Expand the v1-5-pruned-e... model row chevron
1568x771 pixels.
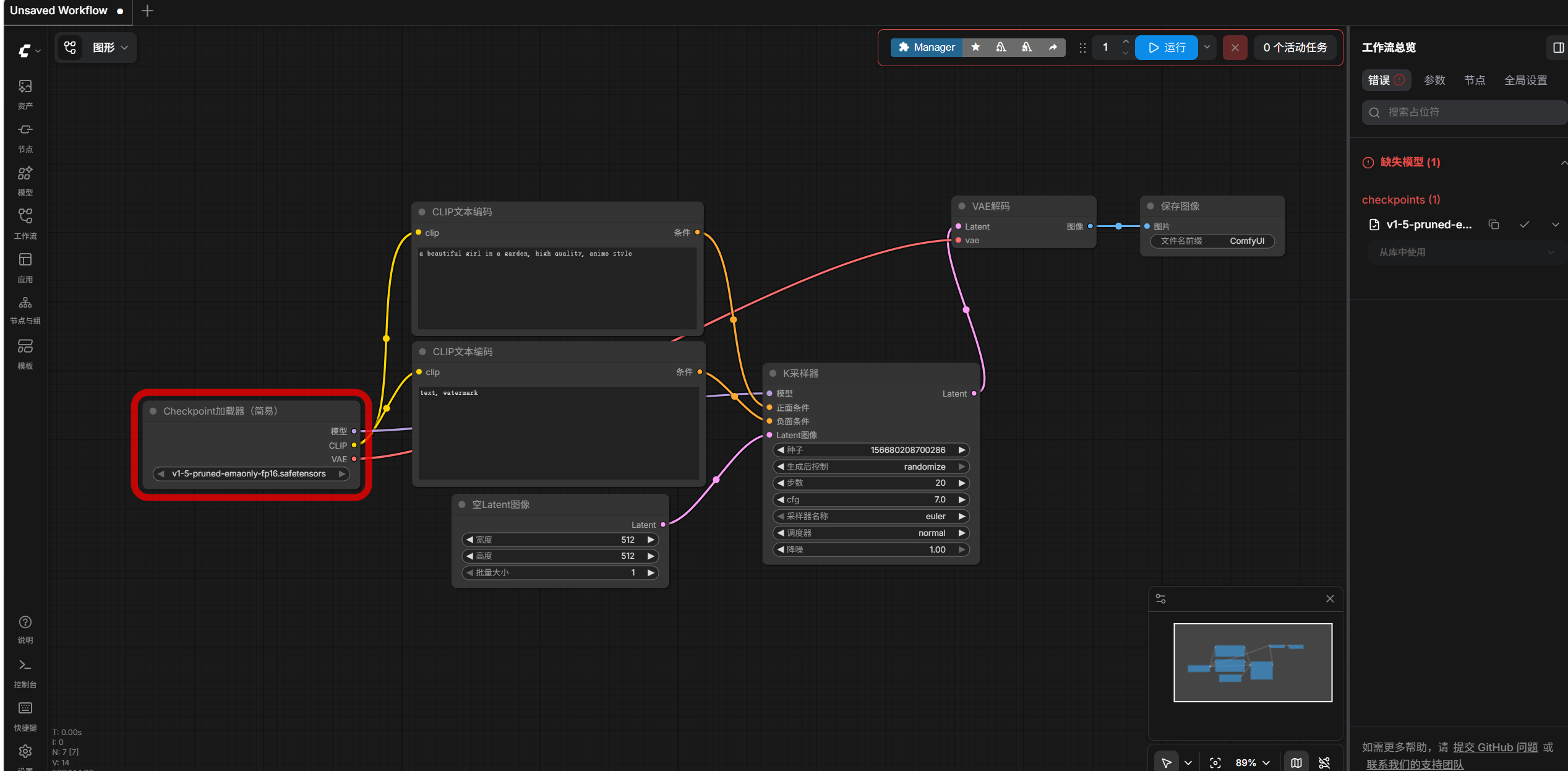[1556, 225]
